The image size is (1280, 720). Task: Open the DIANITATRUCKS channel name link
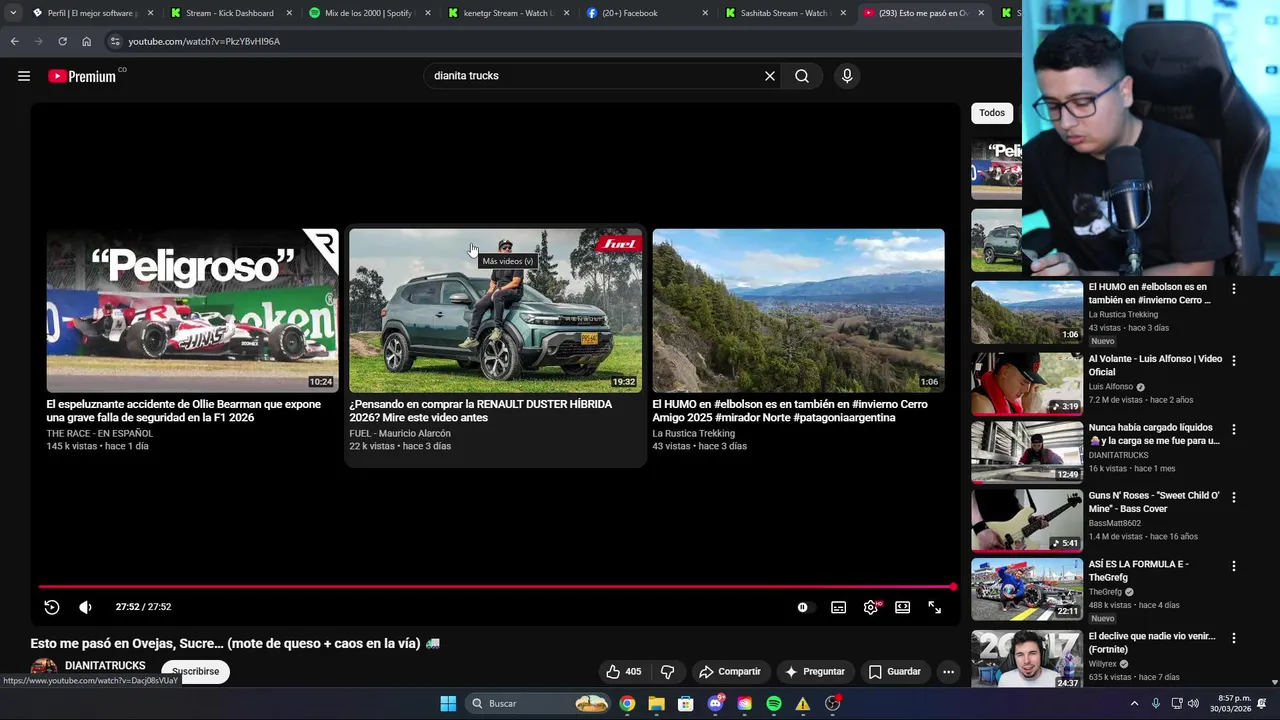105,665
